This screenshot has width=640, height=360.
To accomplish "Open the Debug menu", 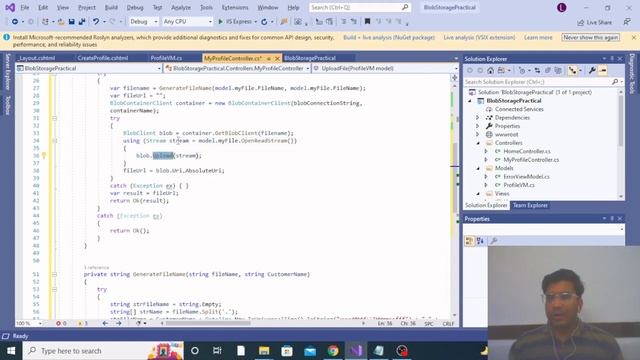I will pyautogui.click(x=135, y=7).
